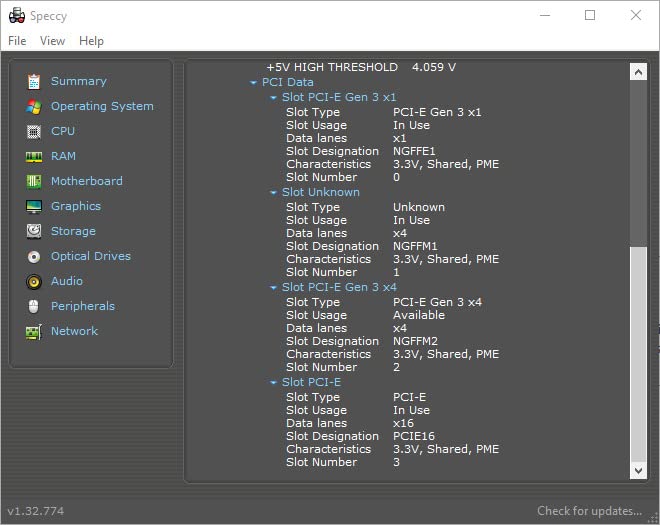Collapse the PCI Data tree node
The width and height of the screenshot is (660, 525).
pos(254,83)
